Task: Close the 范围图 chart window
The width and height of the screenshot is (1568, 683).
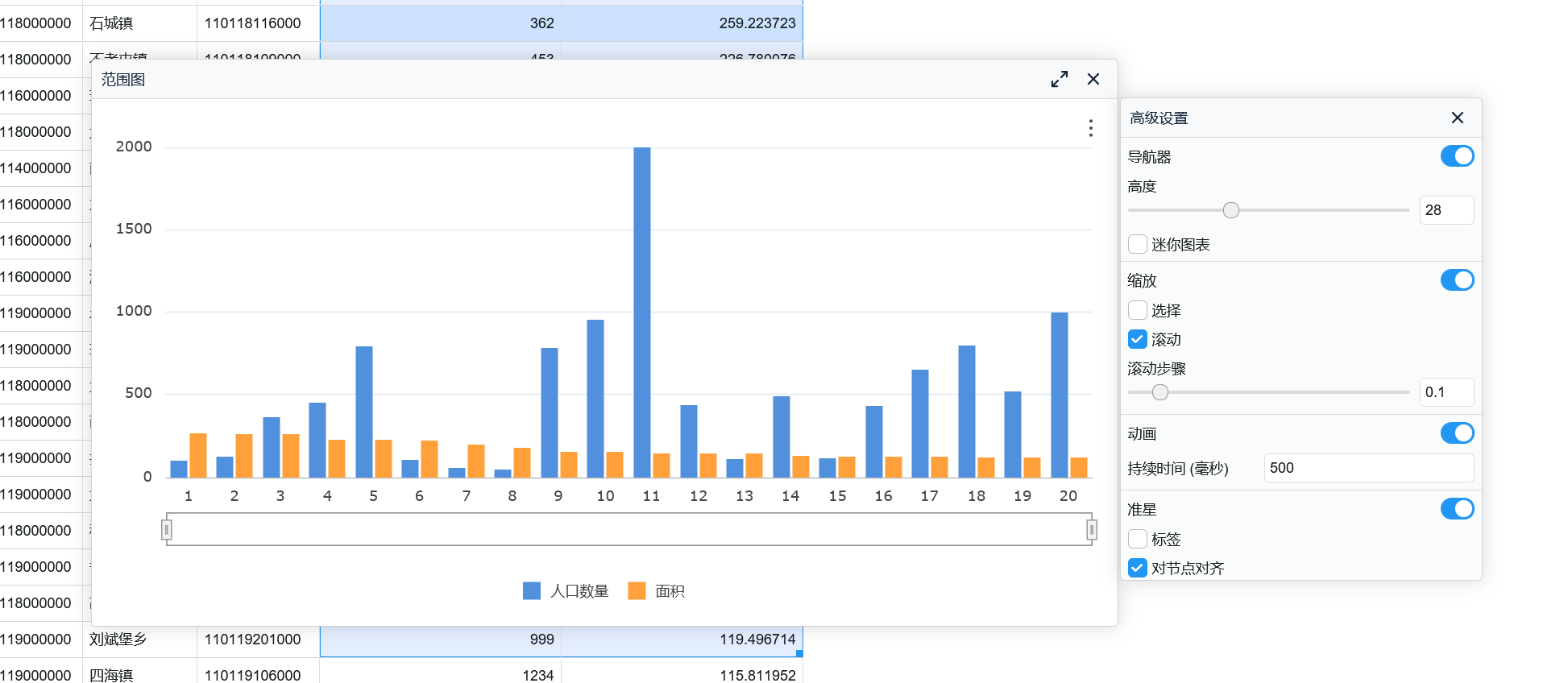Action: click(1093, 79)
